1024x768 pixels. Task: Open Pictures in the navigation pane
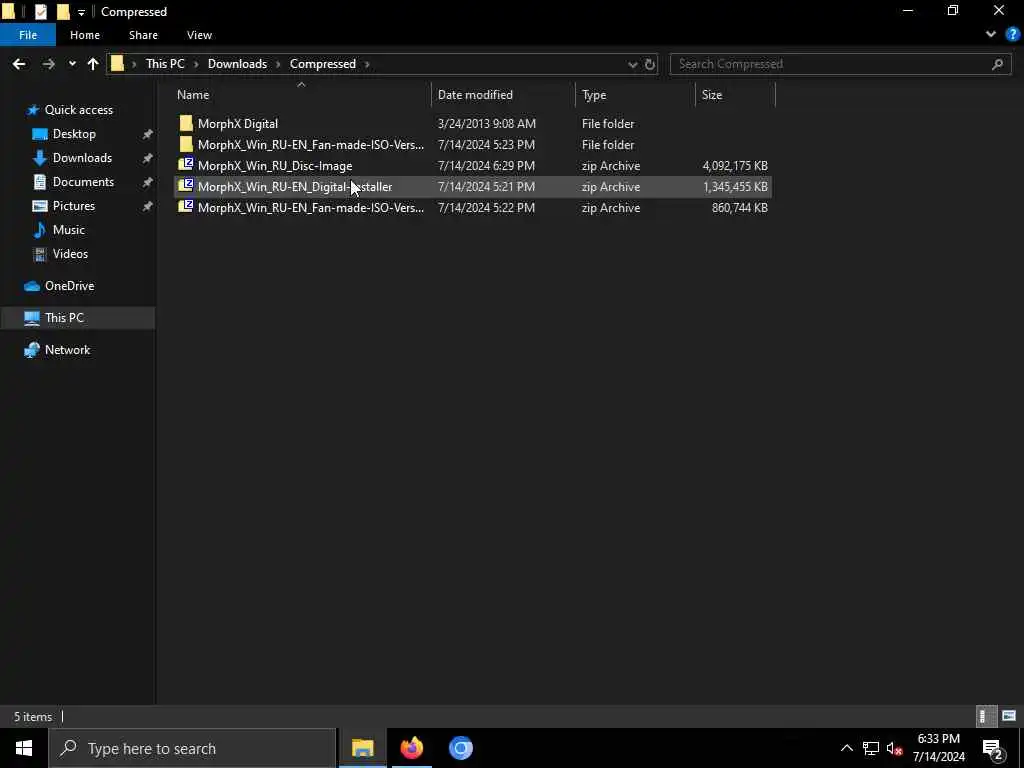pyautogui.click(x=74, y=206)
